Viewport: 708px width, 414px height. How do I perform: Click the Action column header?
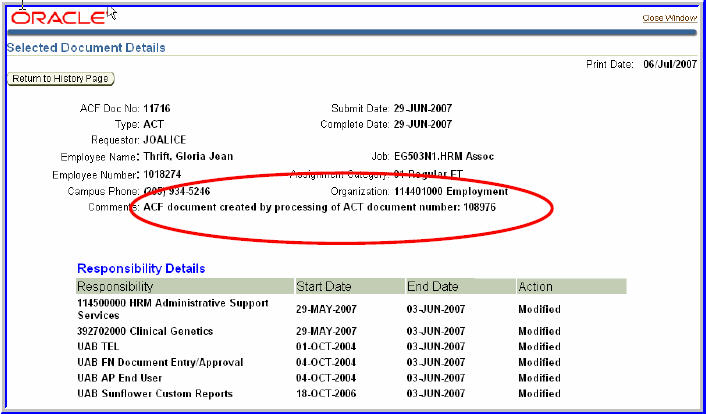(x=535, y=287)
